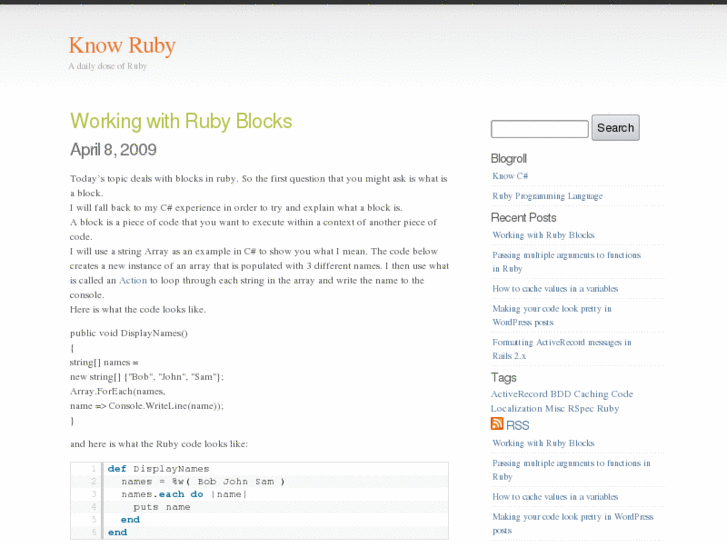Filter posts by the Localization tag
The width and height of the screenshot is (727, 545).
click(517, 408)
